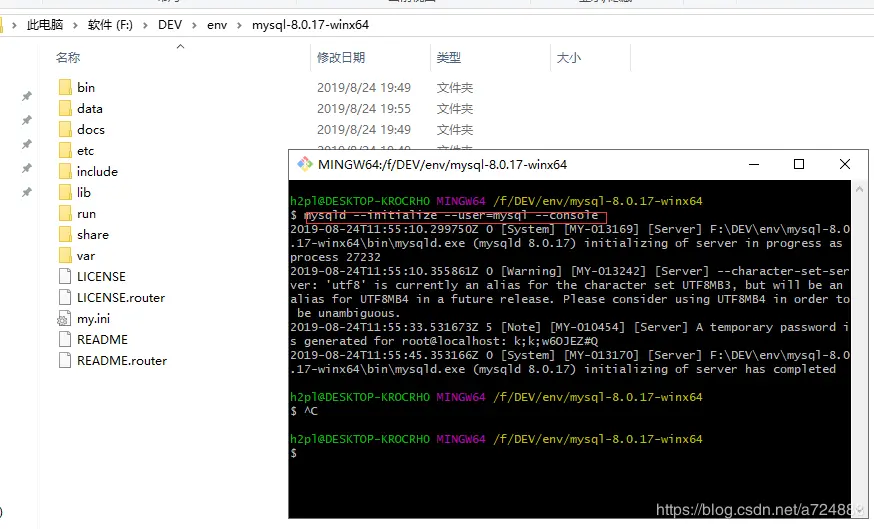
Task: Expand breadcrumb chevron after 此电脑
Action: point(75,25)
